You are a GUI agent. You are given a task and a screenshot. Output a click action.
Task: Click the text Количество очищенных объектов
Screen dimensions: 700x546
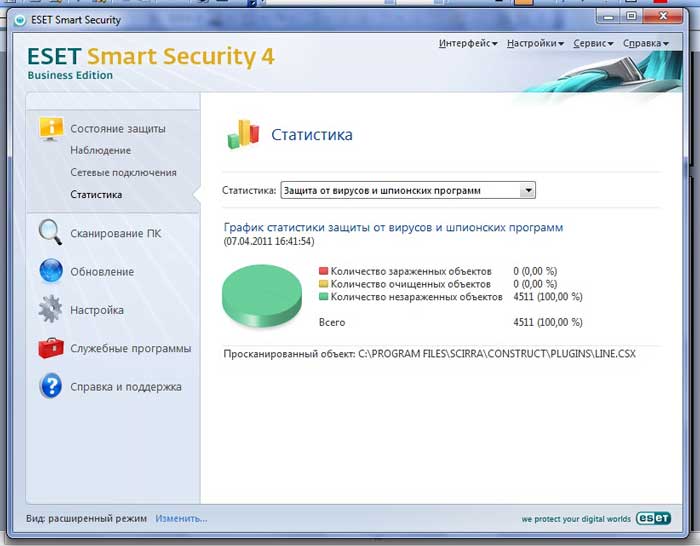(411, 284)
